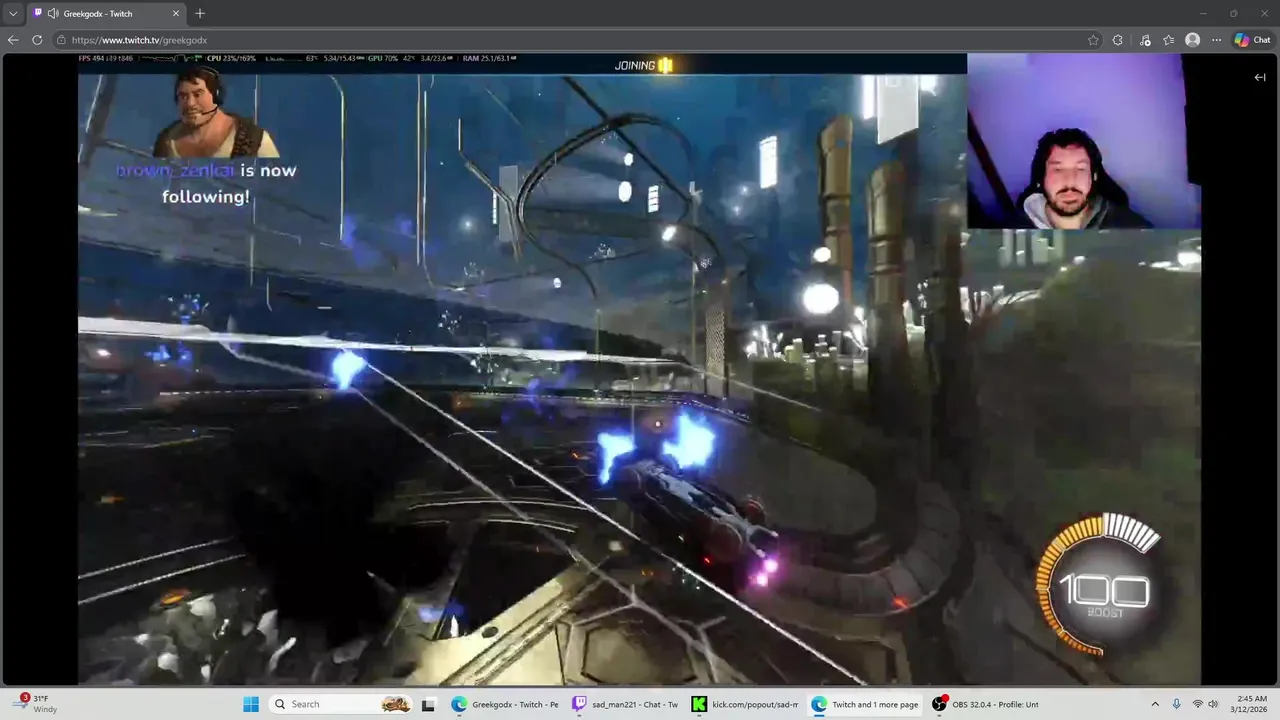Add this page to favorites star
Screen dimensions: 1280x720
1093,40
